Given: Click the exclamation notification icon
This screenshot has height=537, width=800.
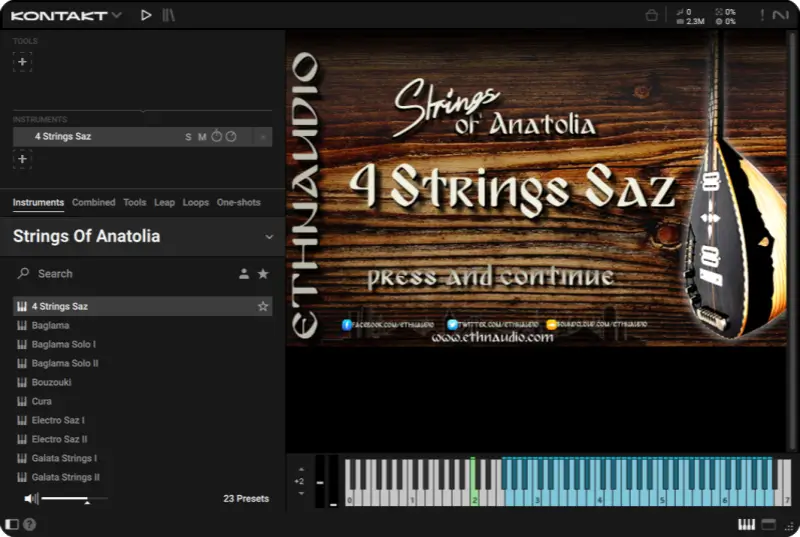Looking at the screenshot, I should 762,15.
